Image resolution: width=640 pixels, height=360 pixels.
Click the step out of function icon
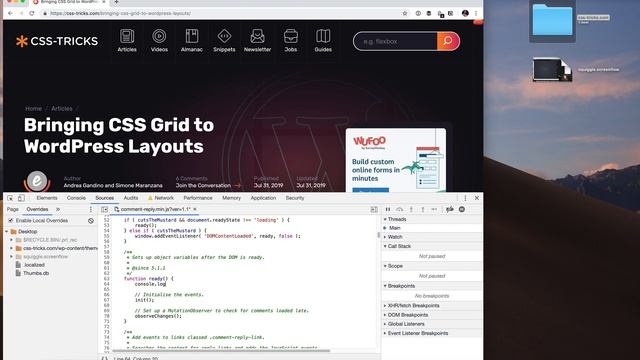tap(422, 209)
